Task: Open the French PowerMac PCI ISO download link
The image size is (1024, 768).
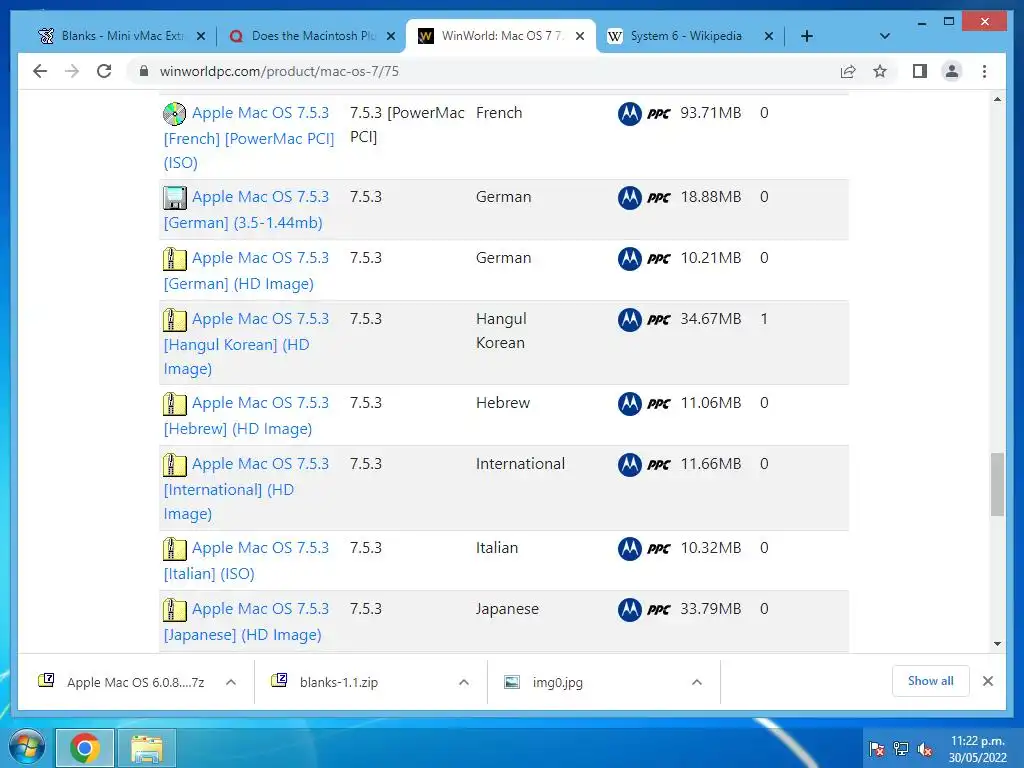Action: tap(249, 138)
